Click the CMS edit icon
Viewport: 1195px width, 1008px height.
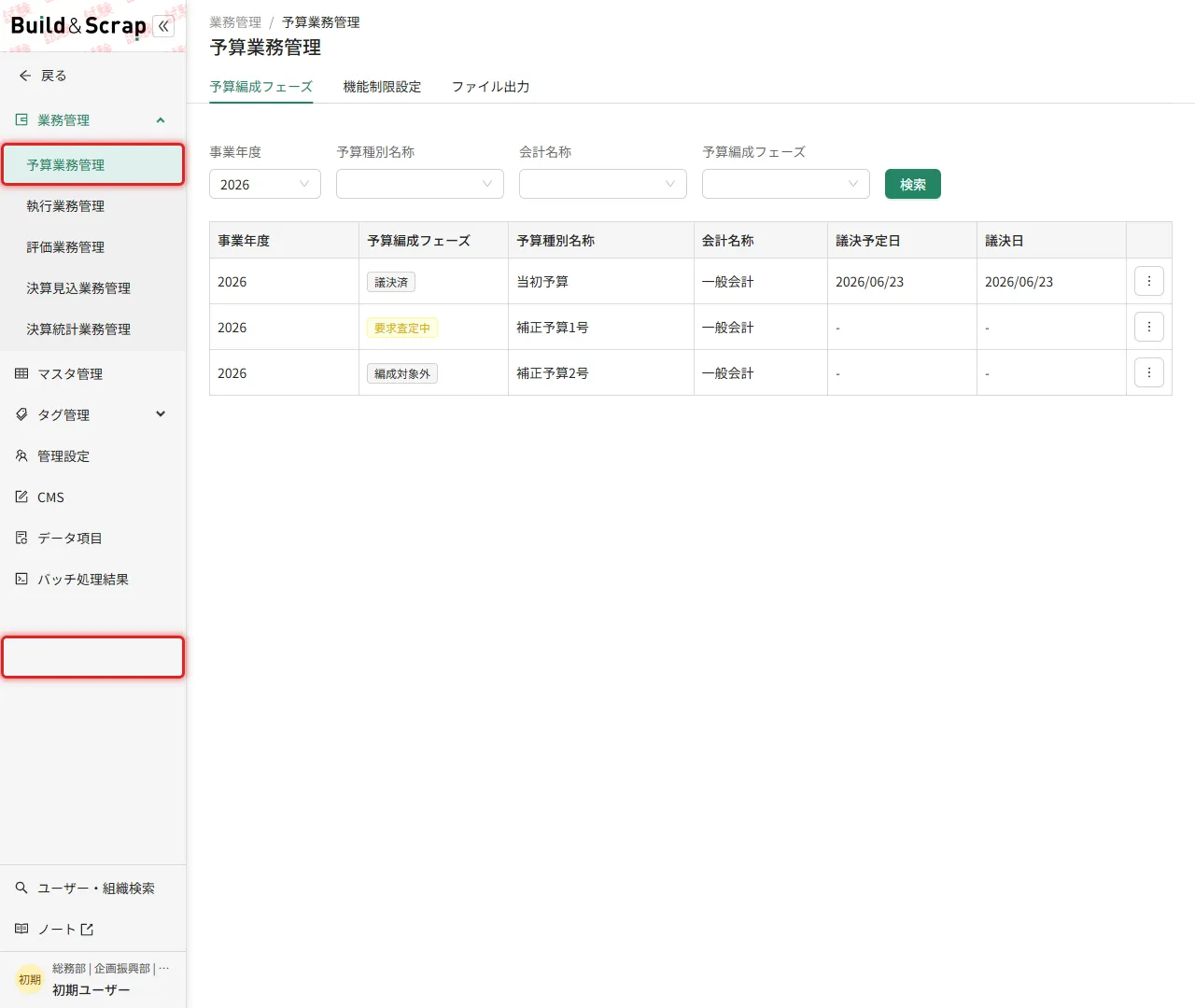21,497
